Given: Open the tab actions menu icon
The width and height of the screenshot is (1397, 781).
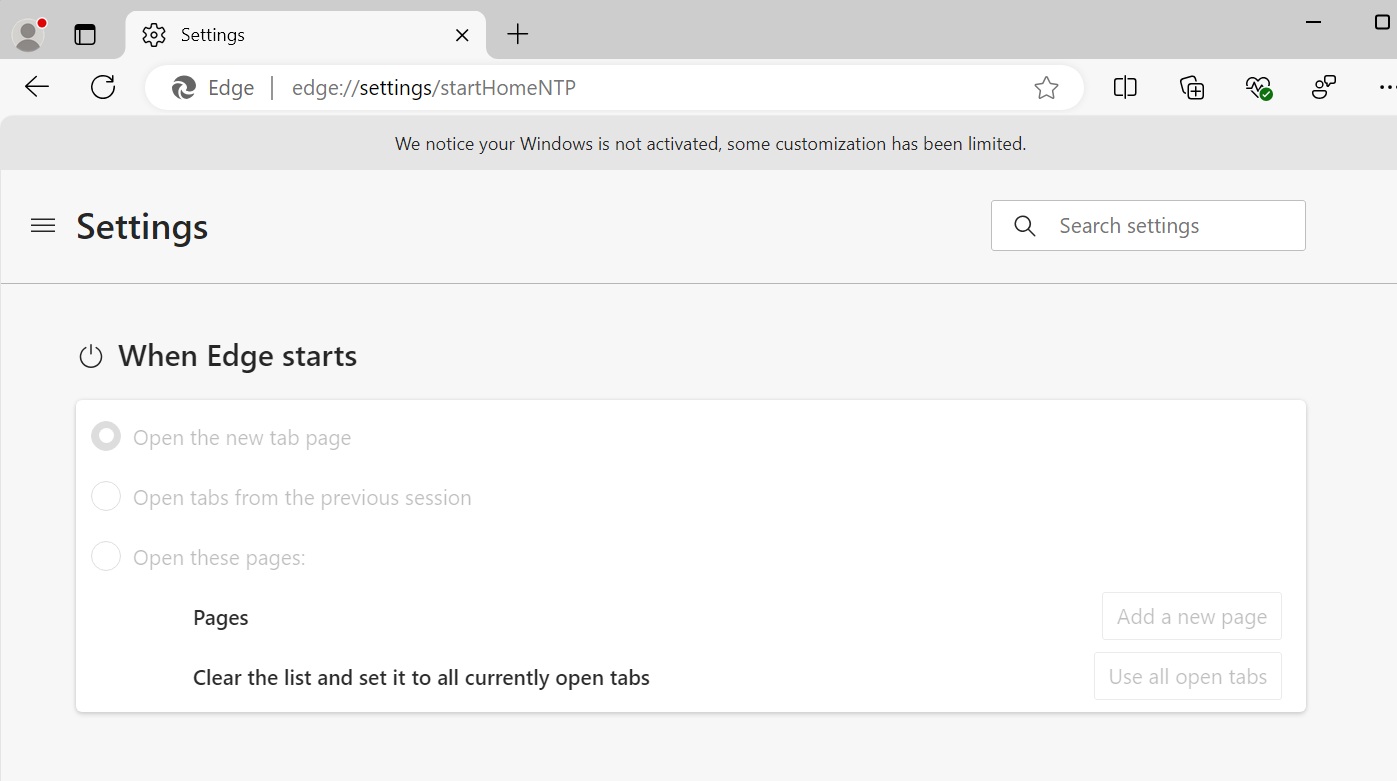Looking at the screenshot, I should (x=86, y=33).
